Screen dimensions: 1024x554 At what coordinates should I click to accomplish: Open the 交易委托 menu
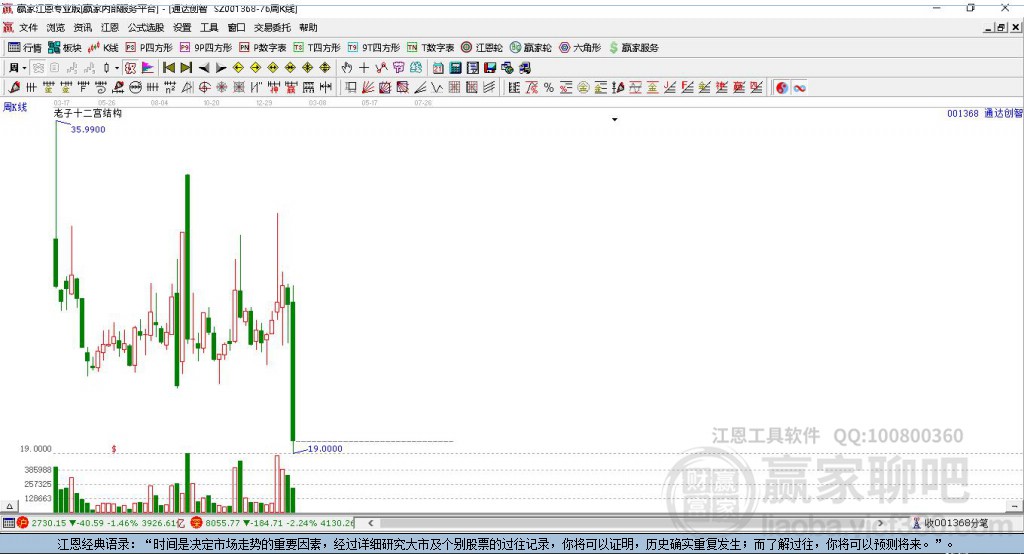272,27
